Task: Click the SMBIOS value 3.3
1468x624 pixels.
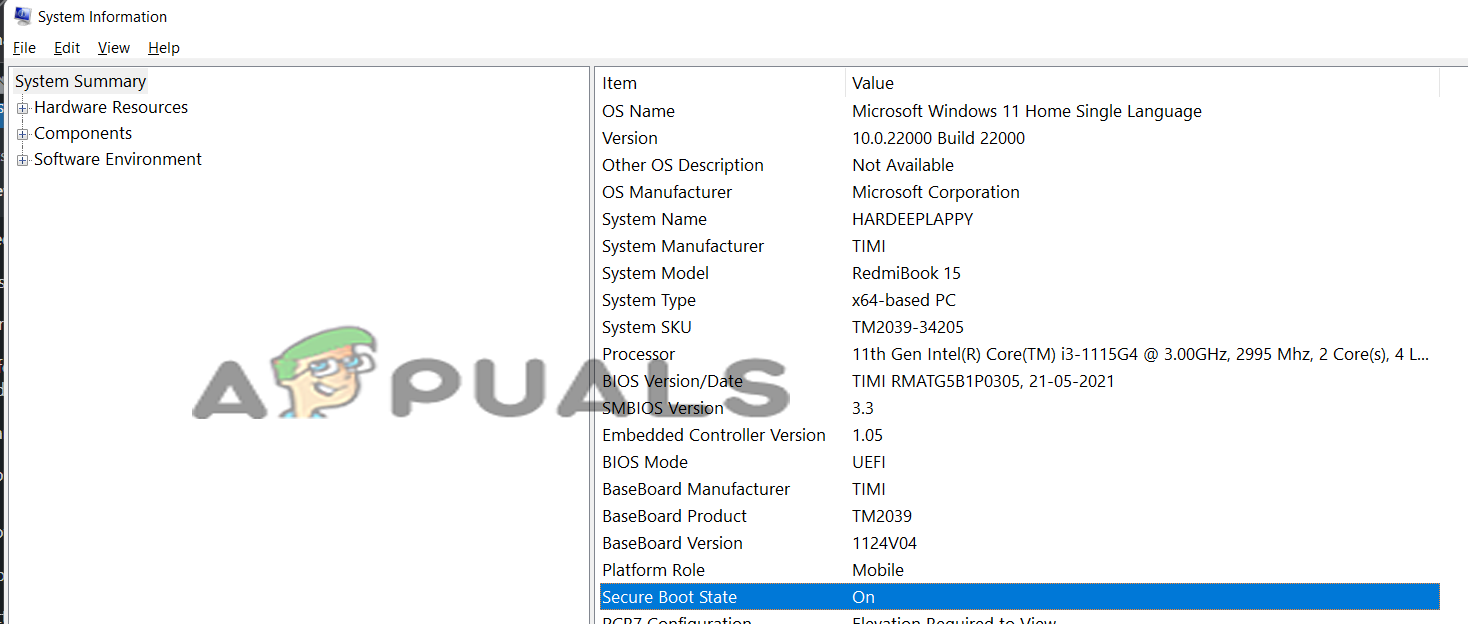Action: [x=863, y=408]
